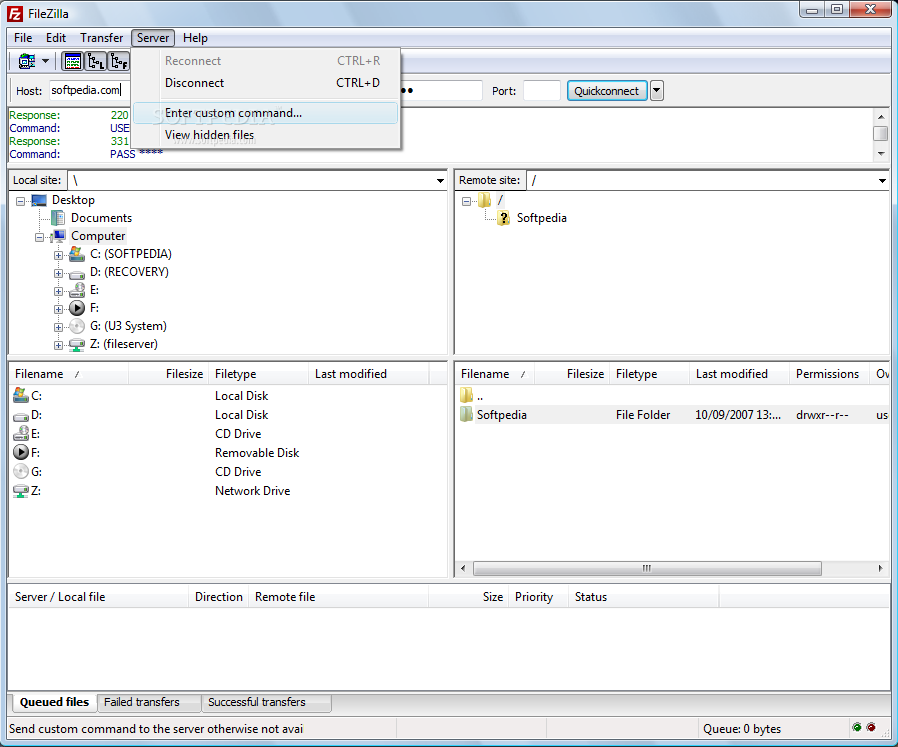Focus the Port input field
Screen dimensions: 898x747
542,91
